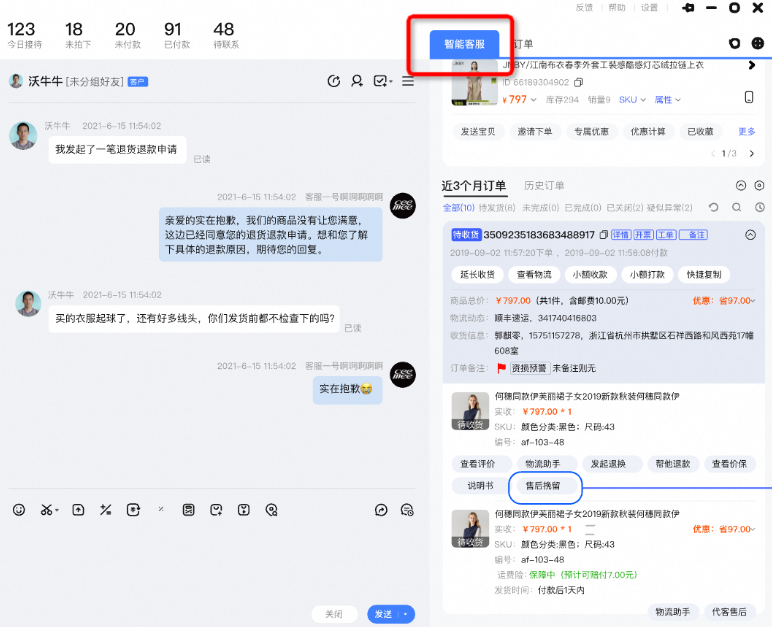Select 历史订单 tab
The image size is (772, 627).
point(544,186)
